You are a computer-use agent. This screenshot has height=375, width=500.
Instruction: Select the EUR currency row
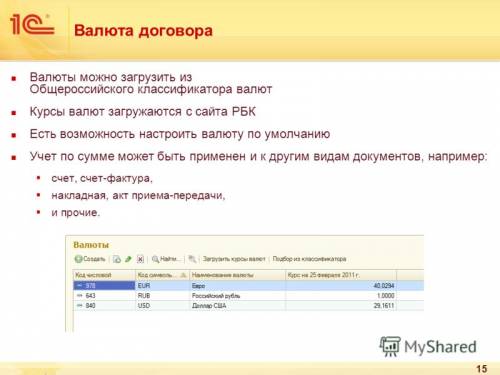[248, 286]
